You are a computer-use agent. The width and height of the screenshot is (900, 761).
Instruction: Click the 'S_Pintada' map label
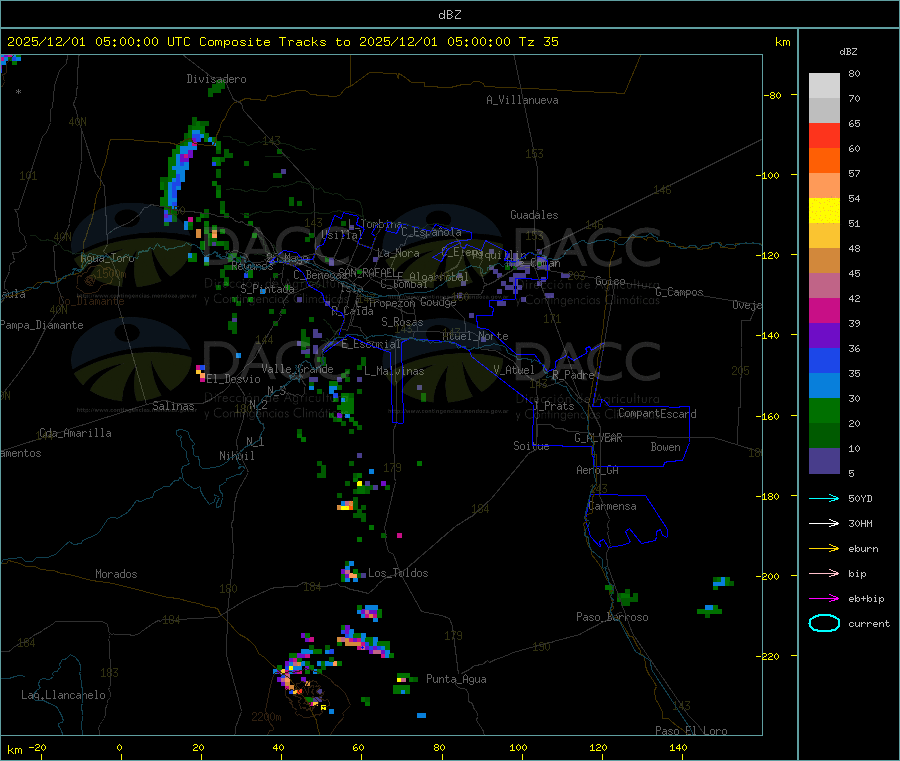[267, 289]
